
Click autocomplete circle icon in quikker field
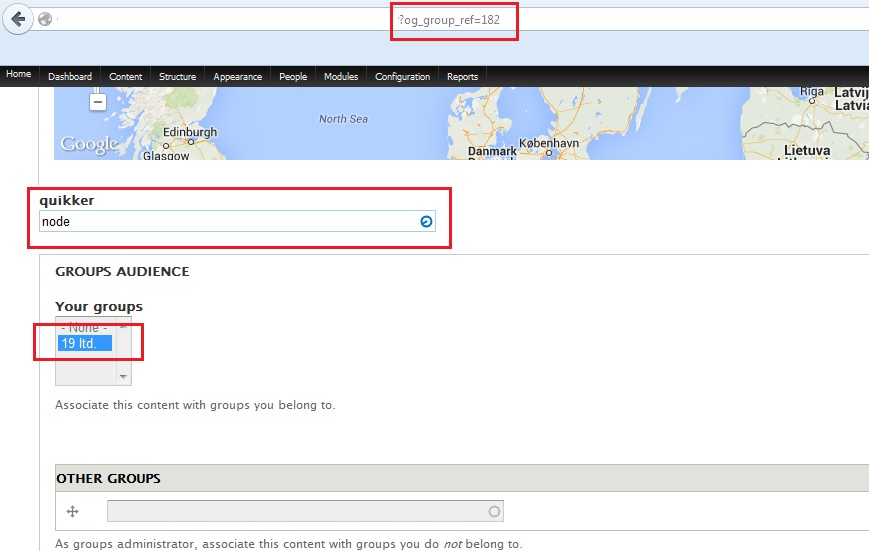tap(426, 221)
